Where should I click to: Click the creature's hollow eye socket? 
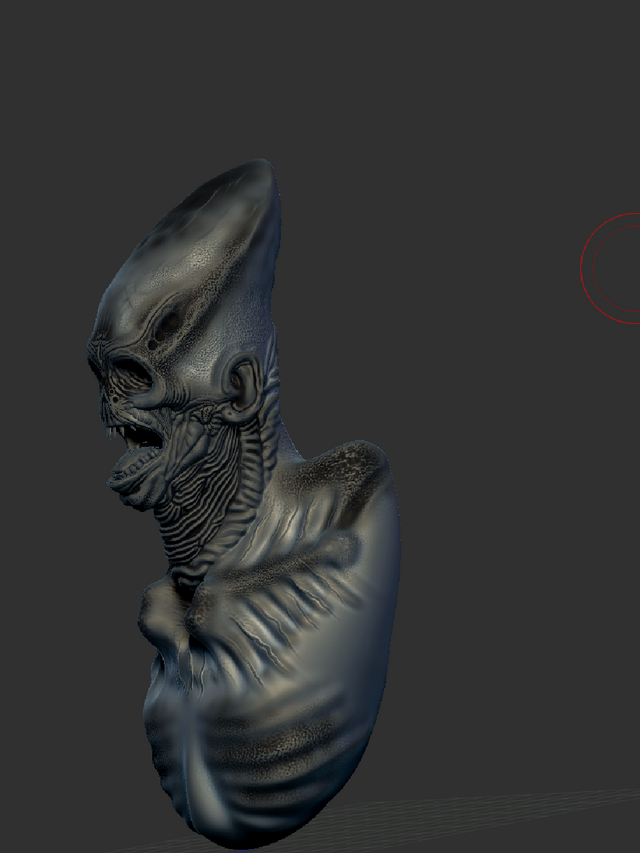click(133, 374)
